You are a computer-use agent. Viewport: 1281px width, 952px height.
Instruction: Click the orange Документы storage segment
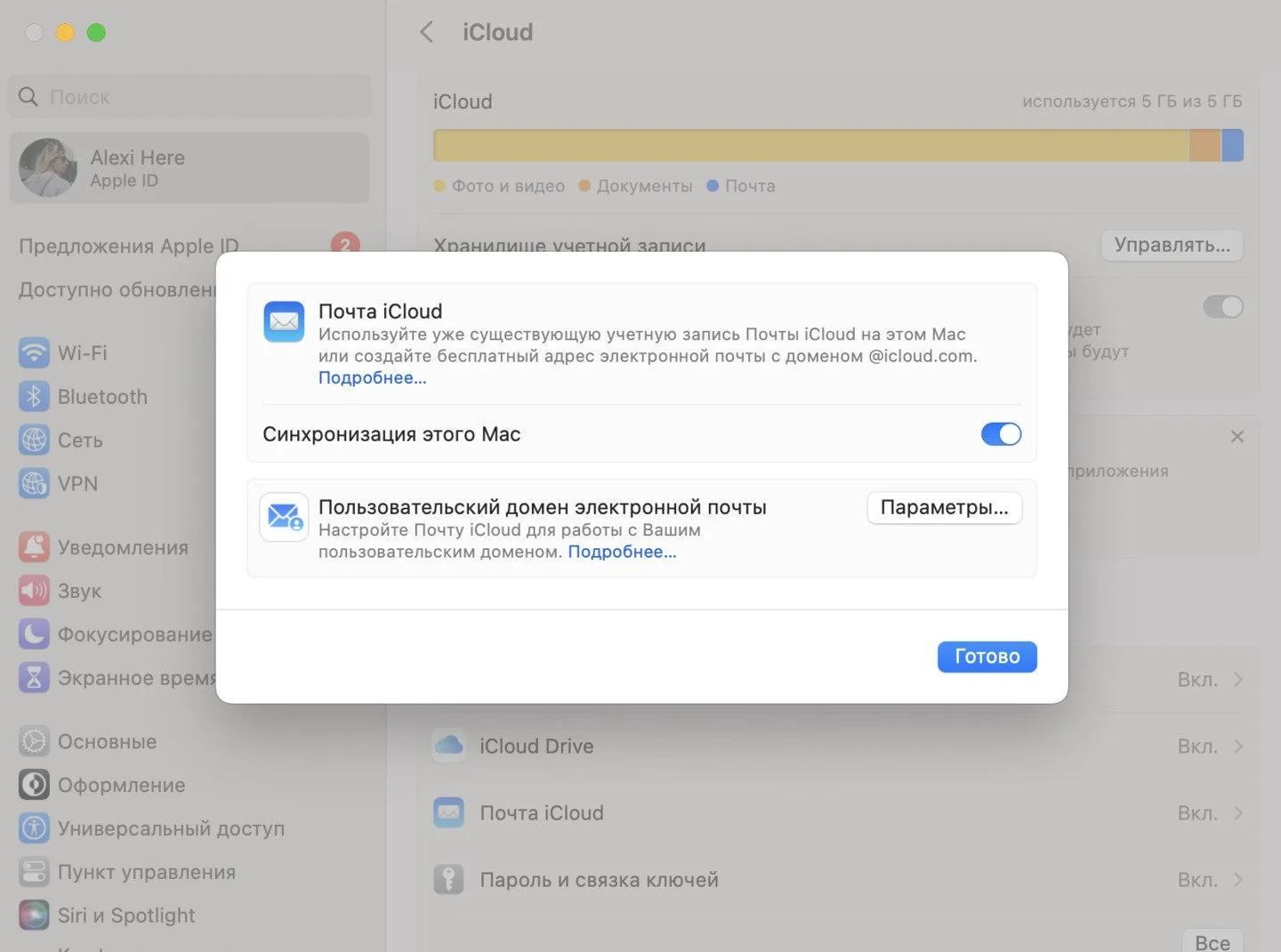(1204, 146)
